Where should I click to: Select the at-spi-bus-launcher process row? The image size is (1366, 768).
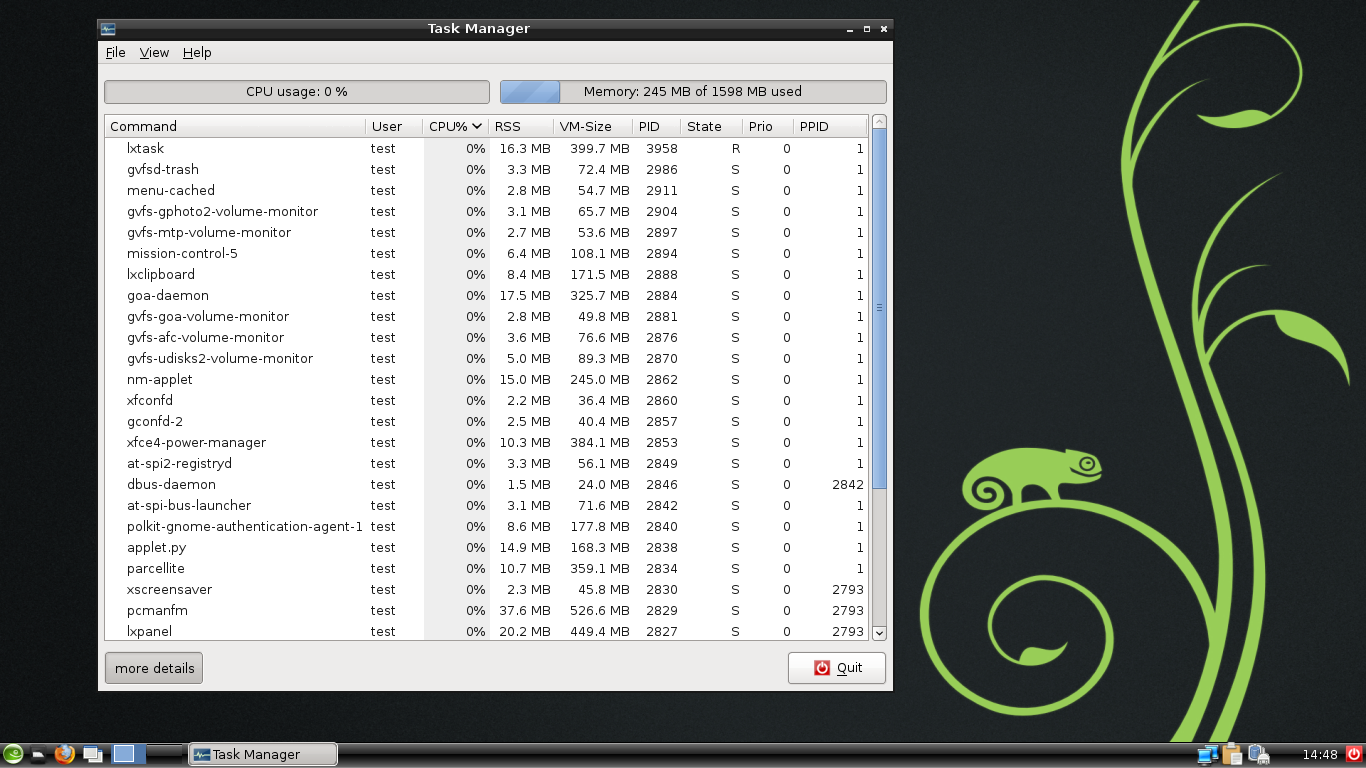tap(486, 505)
